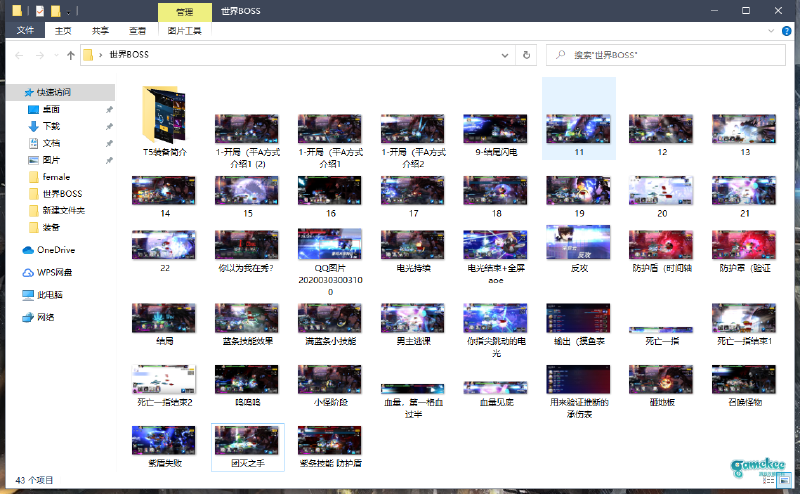
Task: Expand address bar history dropdown
Action: [x=505, y=55]
